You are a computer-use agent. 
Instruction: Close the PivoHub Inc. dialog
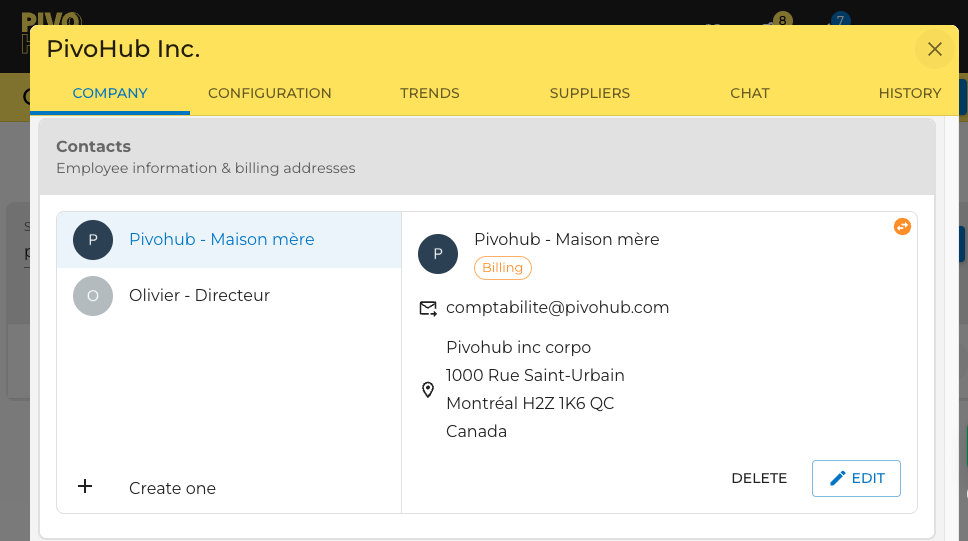(x=934, y=49)
